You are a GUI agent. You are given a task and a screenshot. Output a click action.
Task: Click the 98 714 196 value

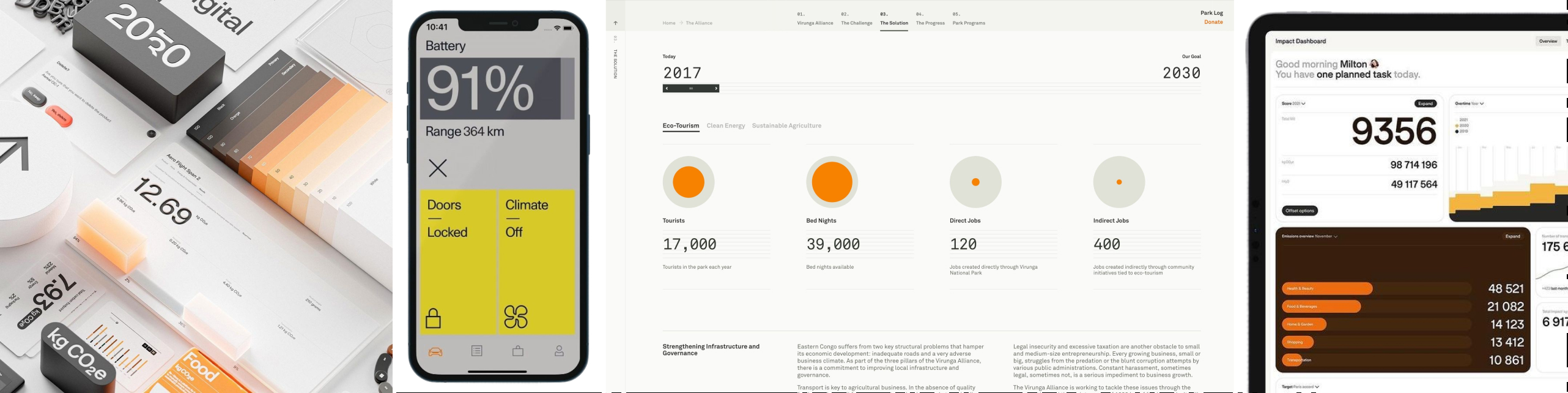(1413, 165)
